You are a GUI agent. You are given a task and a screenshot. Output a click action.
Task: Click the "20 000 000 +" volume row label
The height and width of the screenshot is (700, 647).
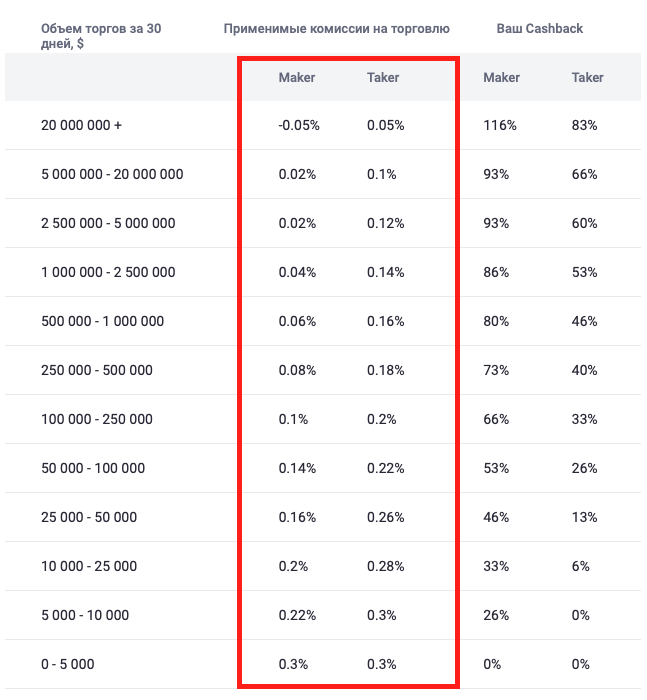point(81,126)
